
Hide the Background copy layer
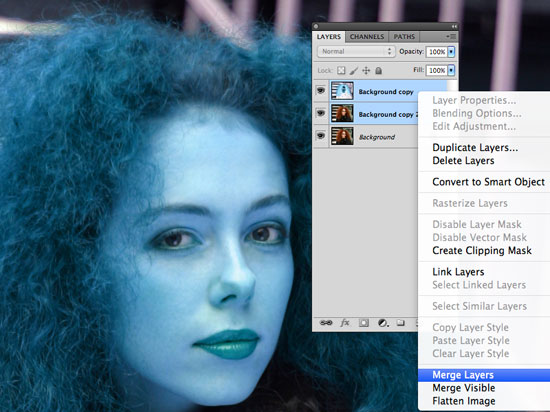321,91
